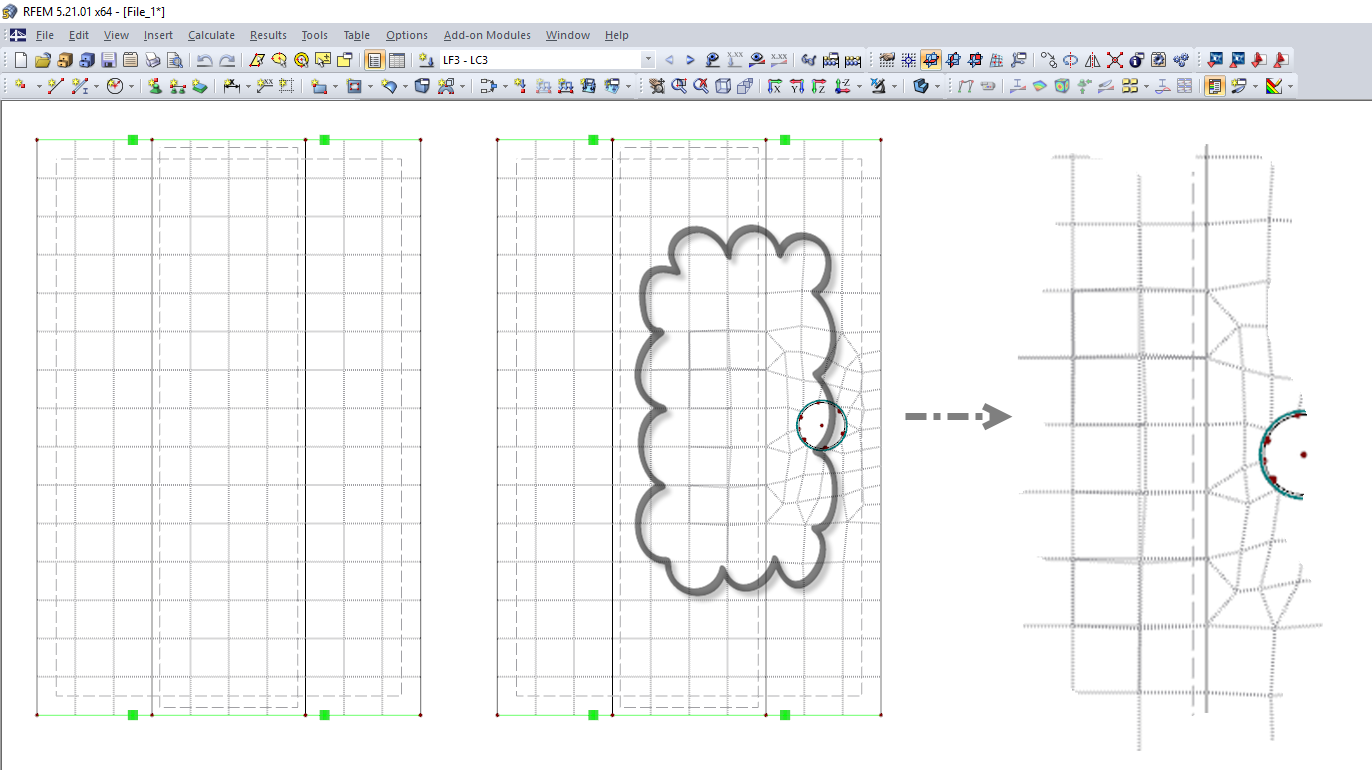Viewport: 1372px width, 770px height.
Task: Open the LF3 - LC3 load case dropdown
Action: (x=649, y=59)
